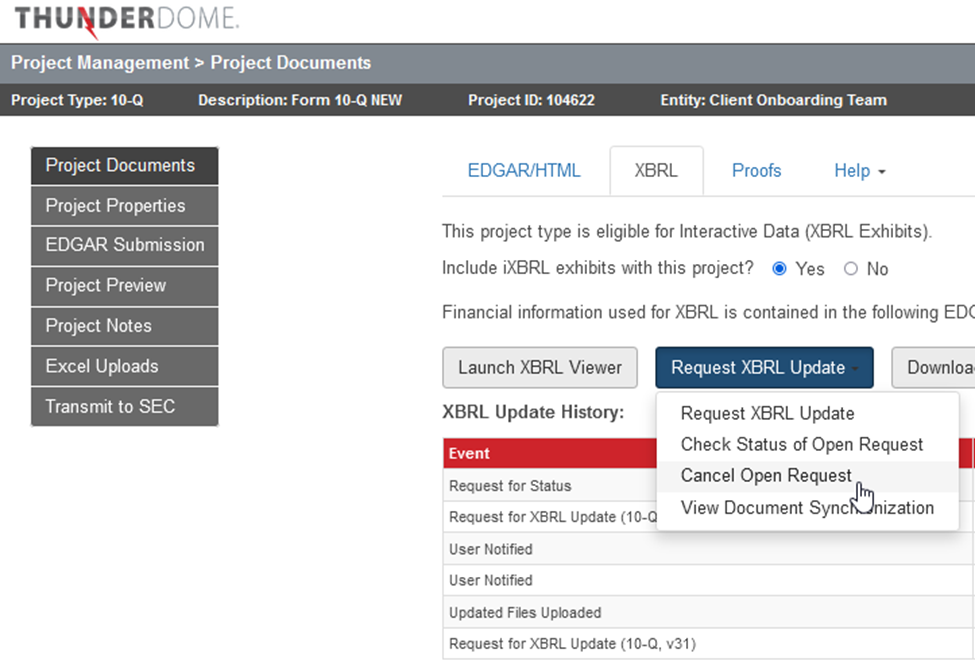Screen dimensions: 975x665
Task: Open Project Preview in sidebar
Action: 124,286
